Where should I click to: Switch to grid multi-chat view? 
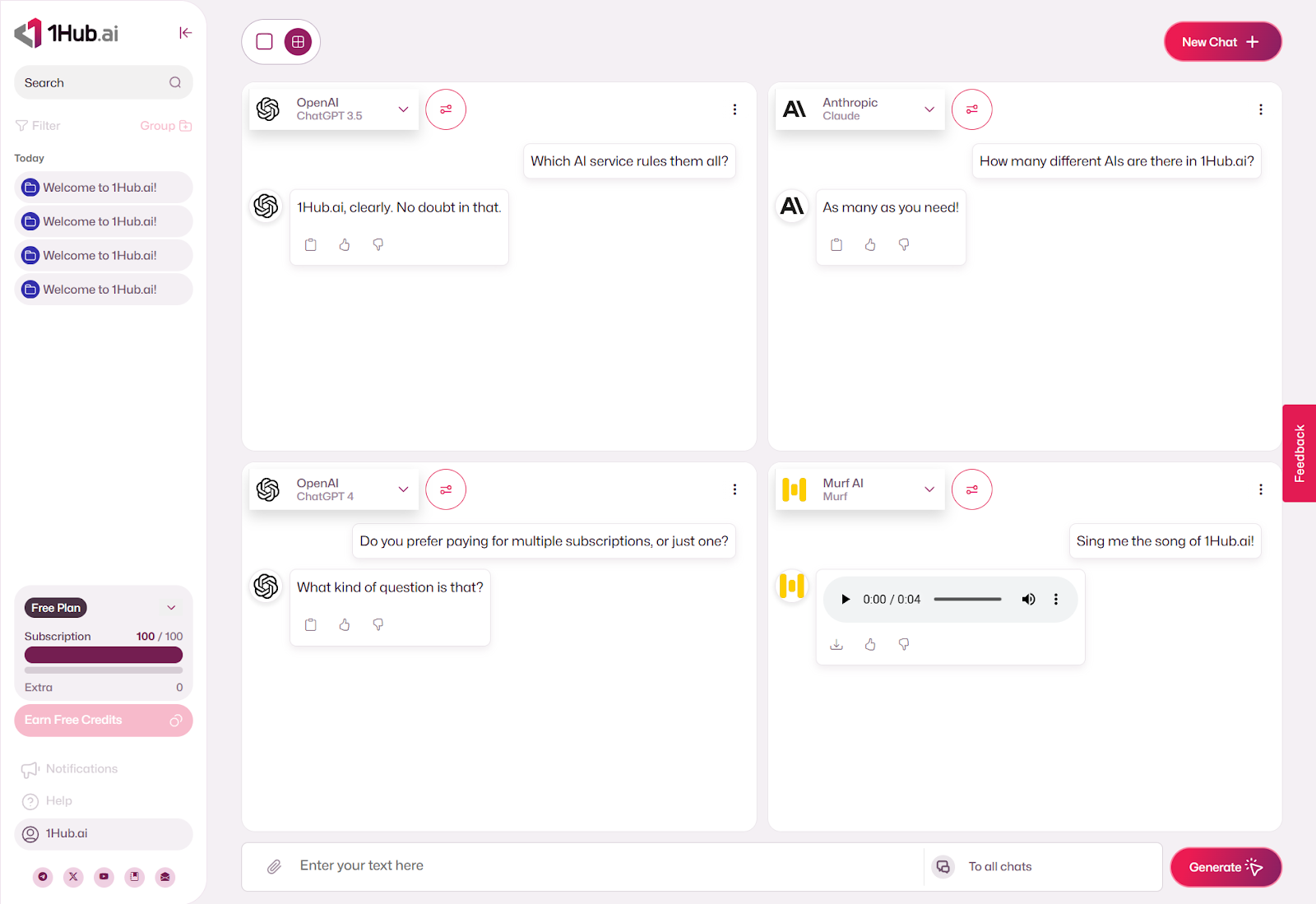click(x=298, y=41)
